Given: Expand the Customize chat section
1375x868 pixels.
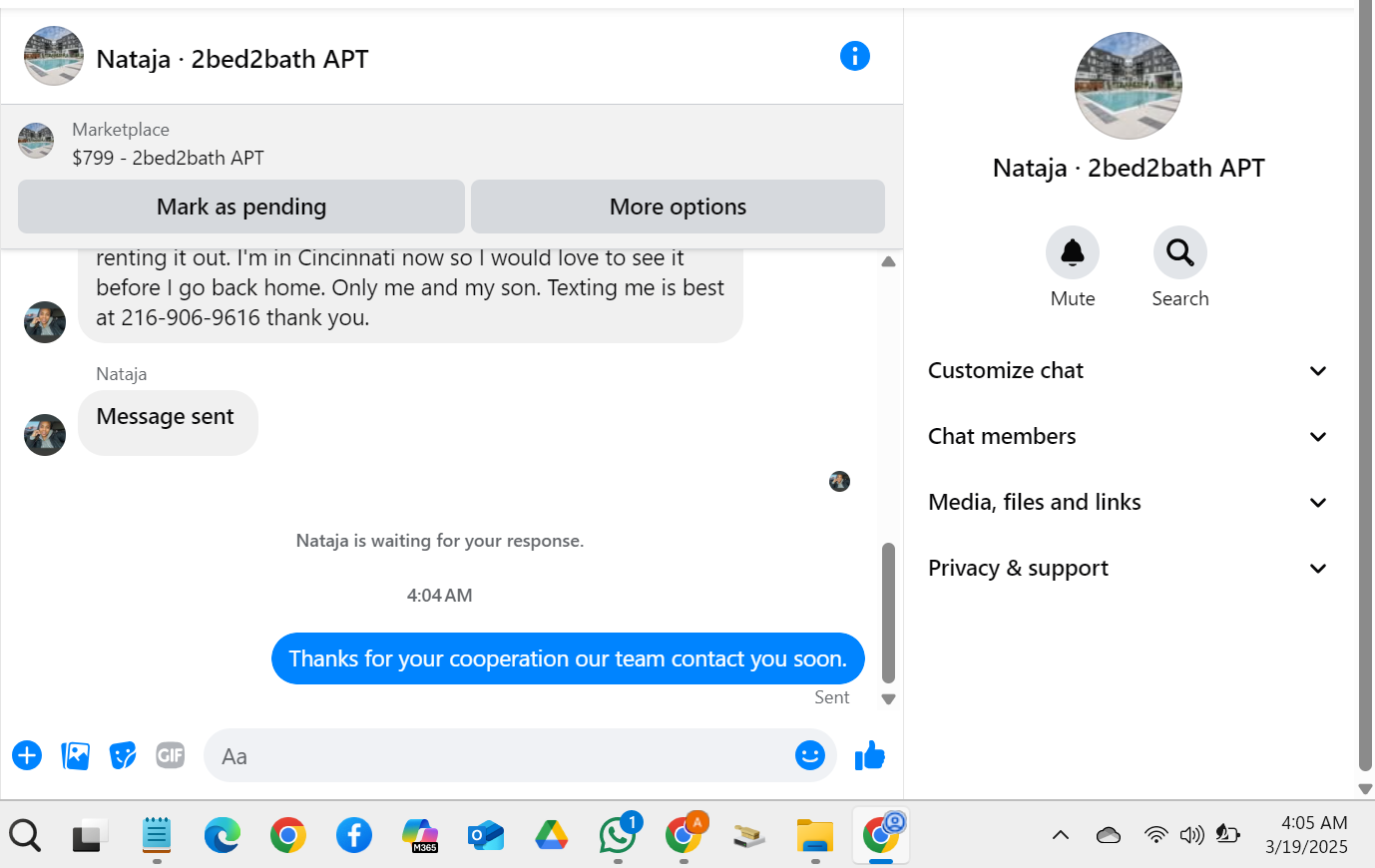Looking at the screenshot, I should 1128,370.
